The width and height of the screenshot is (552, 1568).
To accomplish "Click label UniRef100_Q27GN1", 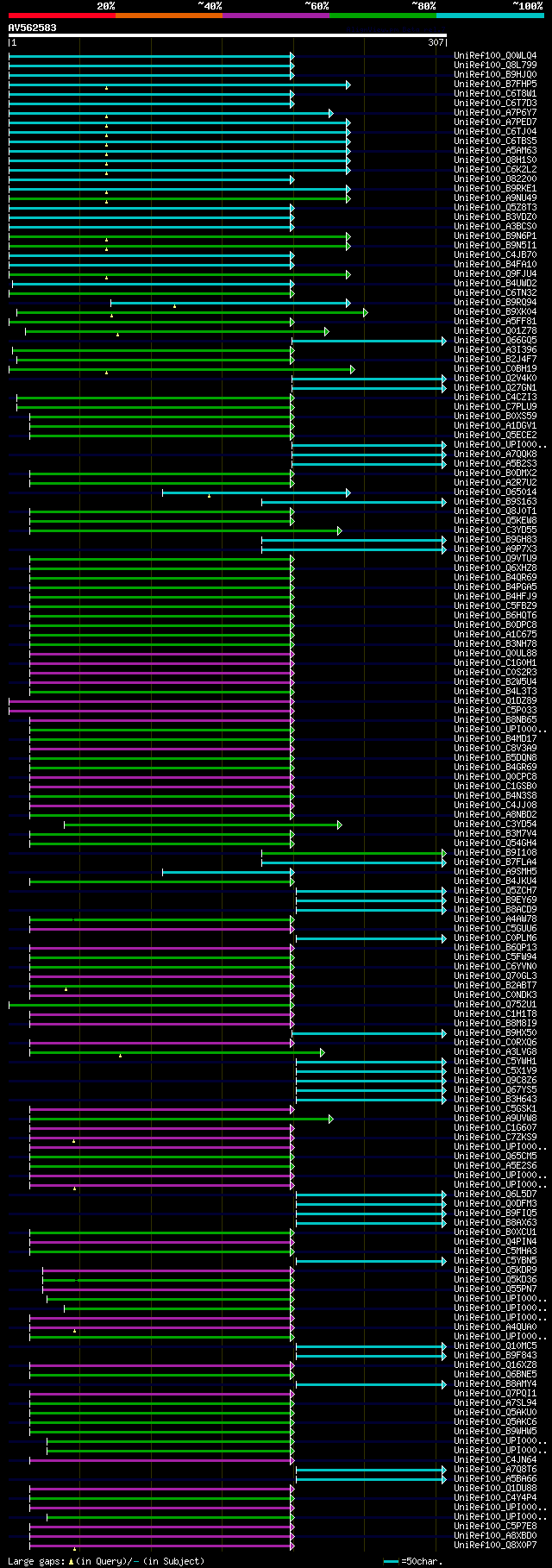I will (x=495, y=388).
